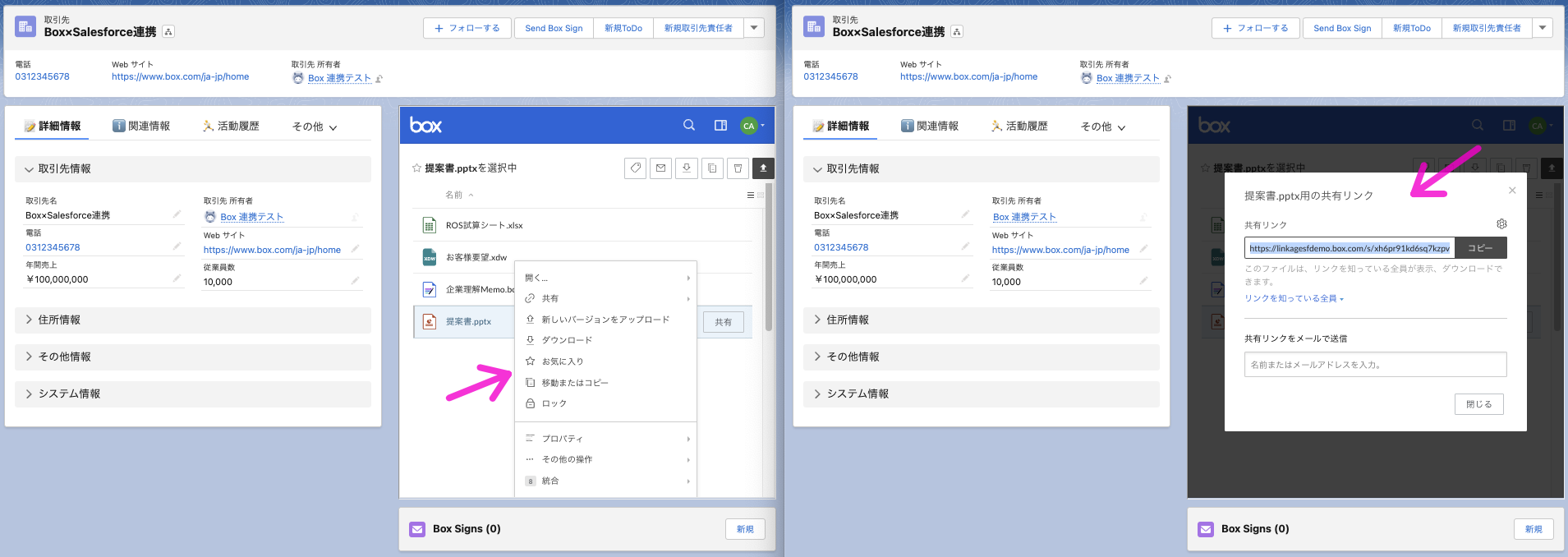Open the その他 tab dropdown in the left window
Image resolution: width=1568 pixels, height=557 pixels.
[x=315, y=127]
